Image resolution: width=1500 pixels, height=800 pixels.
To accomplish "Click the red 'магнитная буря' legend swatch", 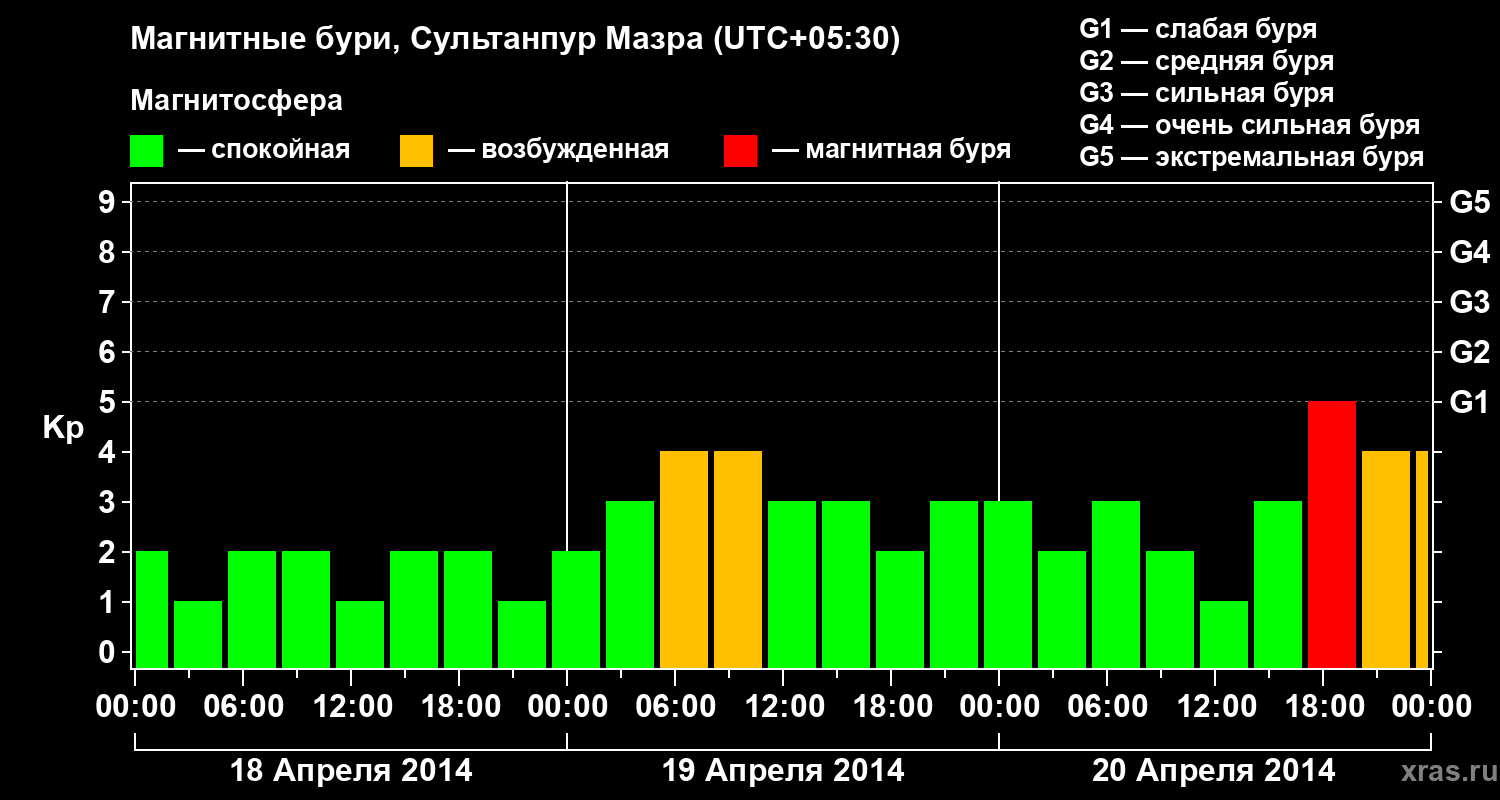I will click(x=740, y=151).
